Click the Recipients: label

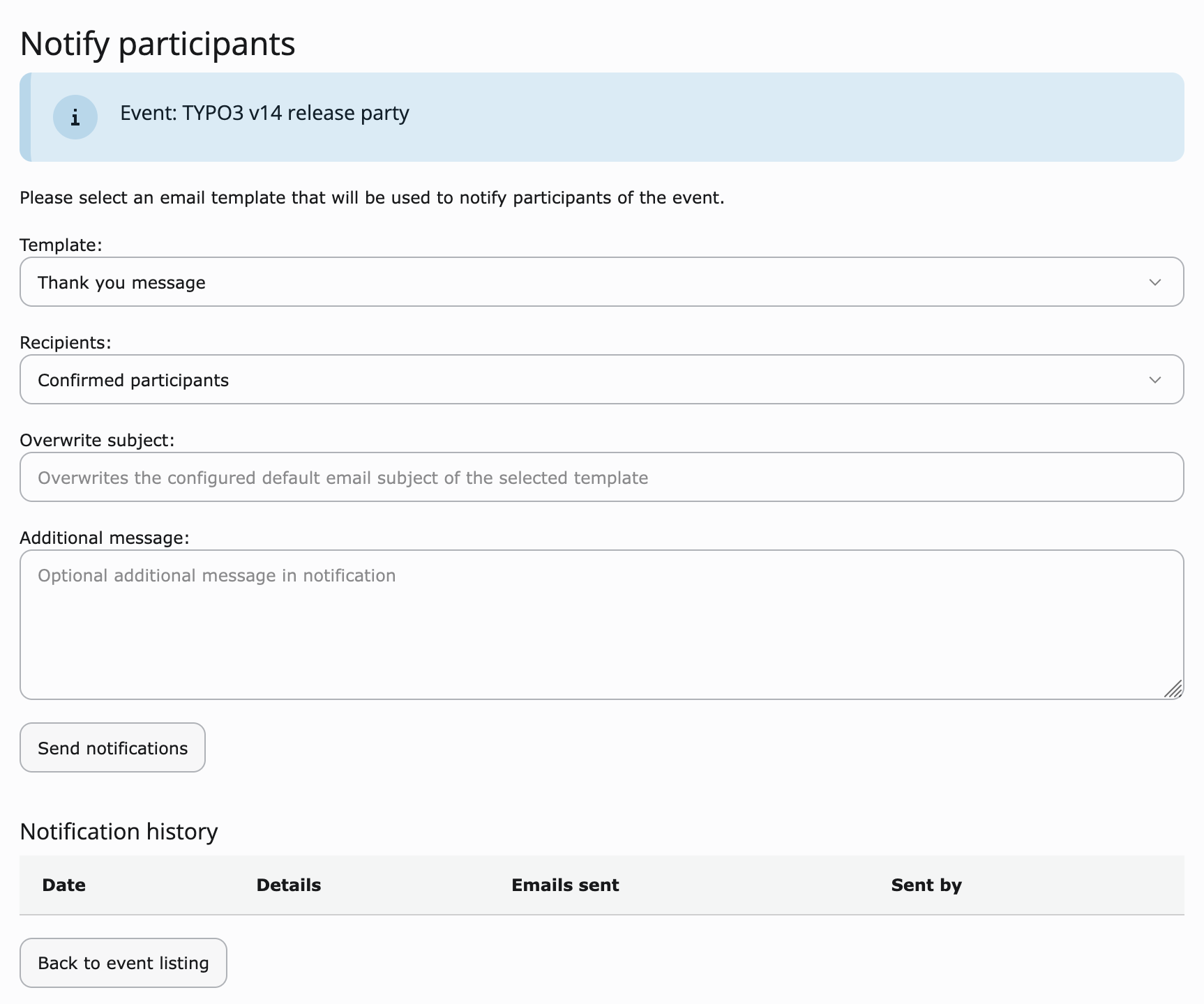[x=66, y=342]
